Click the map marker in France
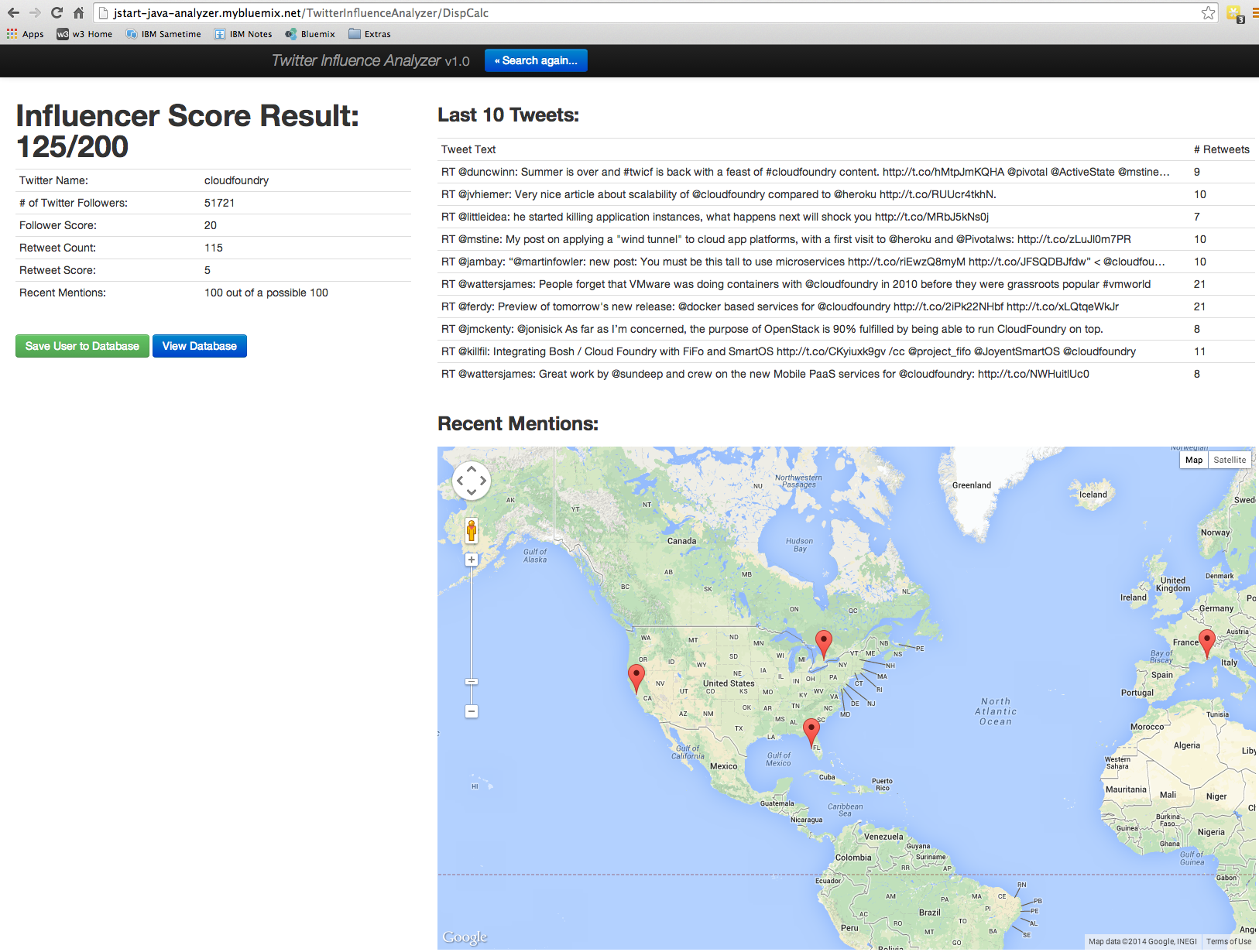This screenshot has width=1259, height=952. (x=1206, y=643)
